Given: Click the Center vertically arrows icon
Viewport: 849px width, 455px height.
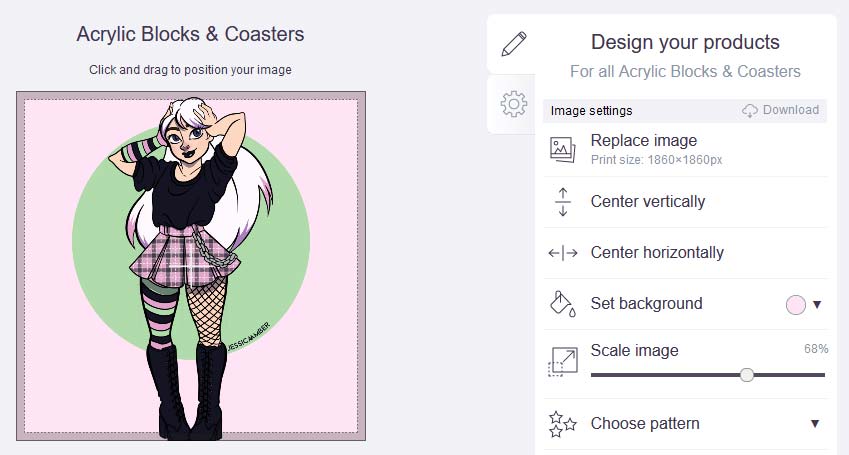Looking at the screenshot, I should coord(563,202).
